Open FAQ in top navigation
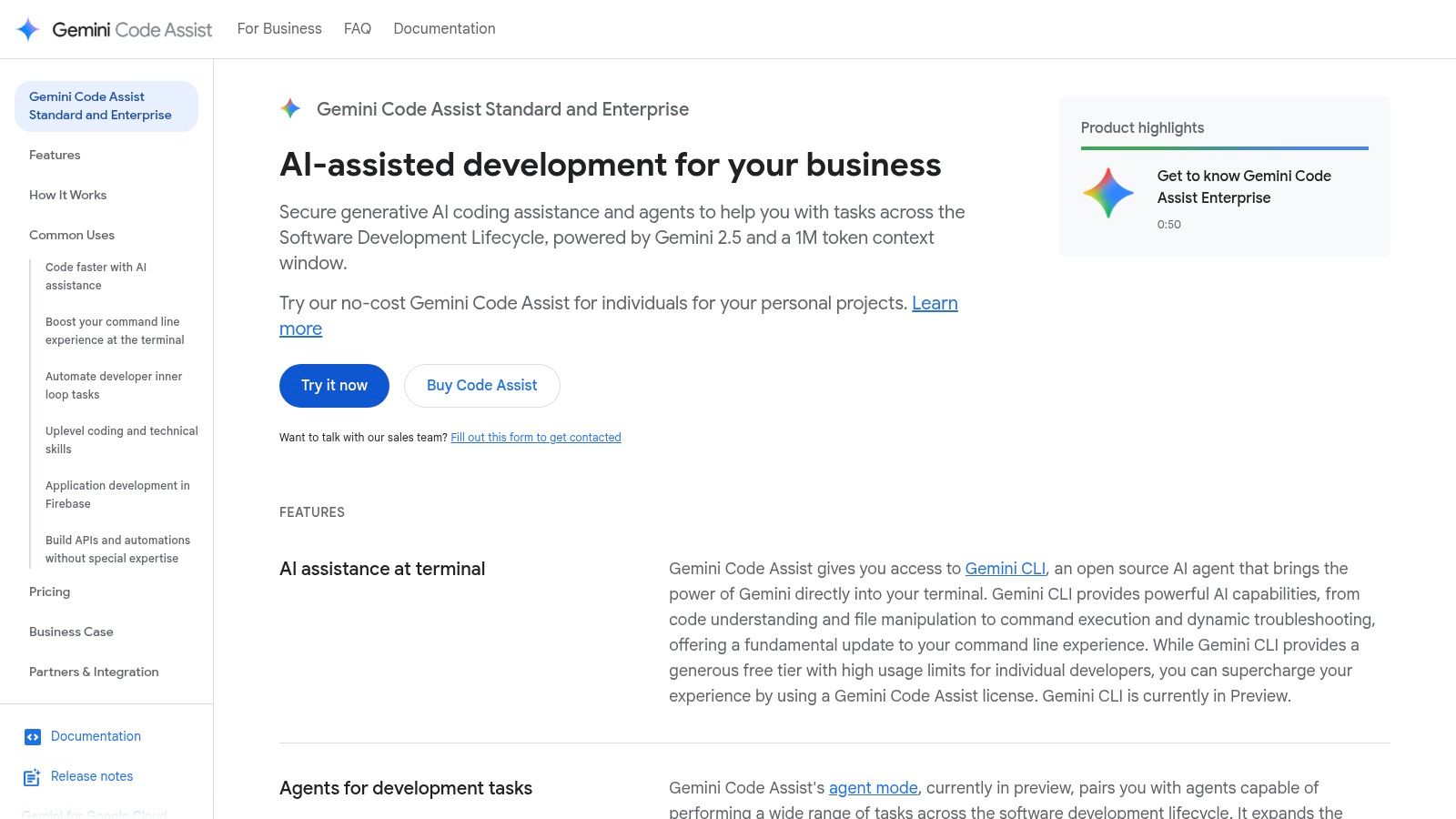Screen dimensions: 1456x819 (358, 29)
